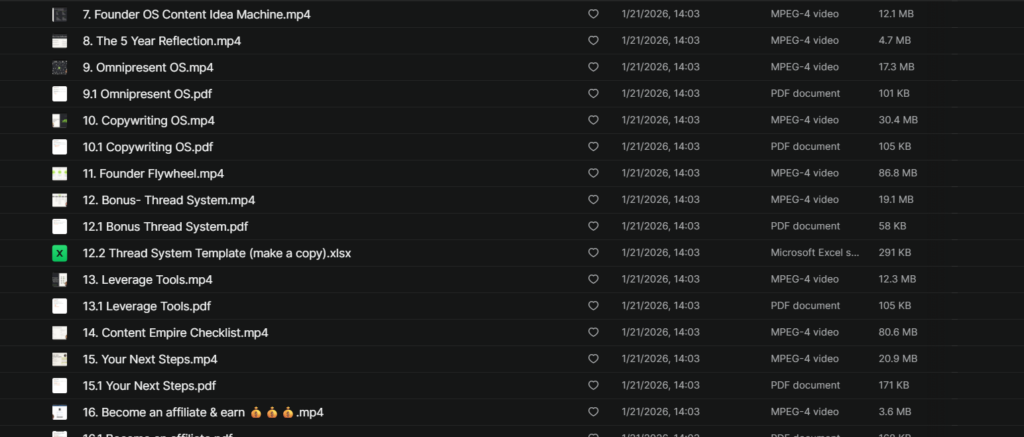Viewport: 1024px width, 437px height.
Task: Click the PDF icon for 9.1 Omnipresent OS.pdf
Action: tap(60, 94)
